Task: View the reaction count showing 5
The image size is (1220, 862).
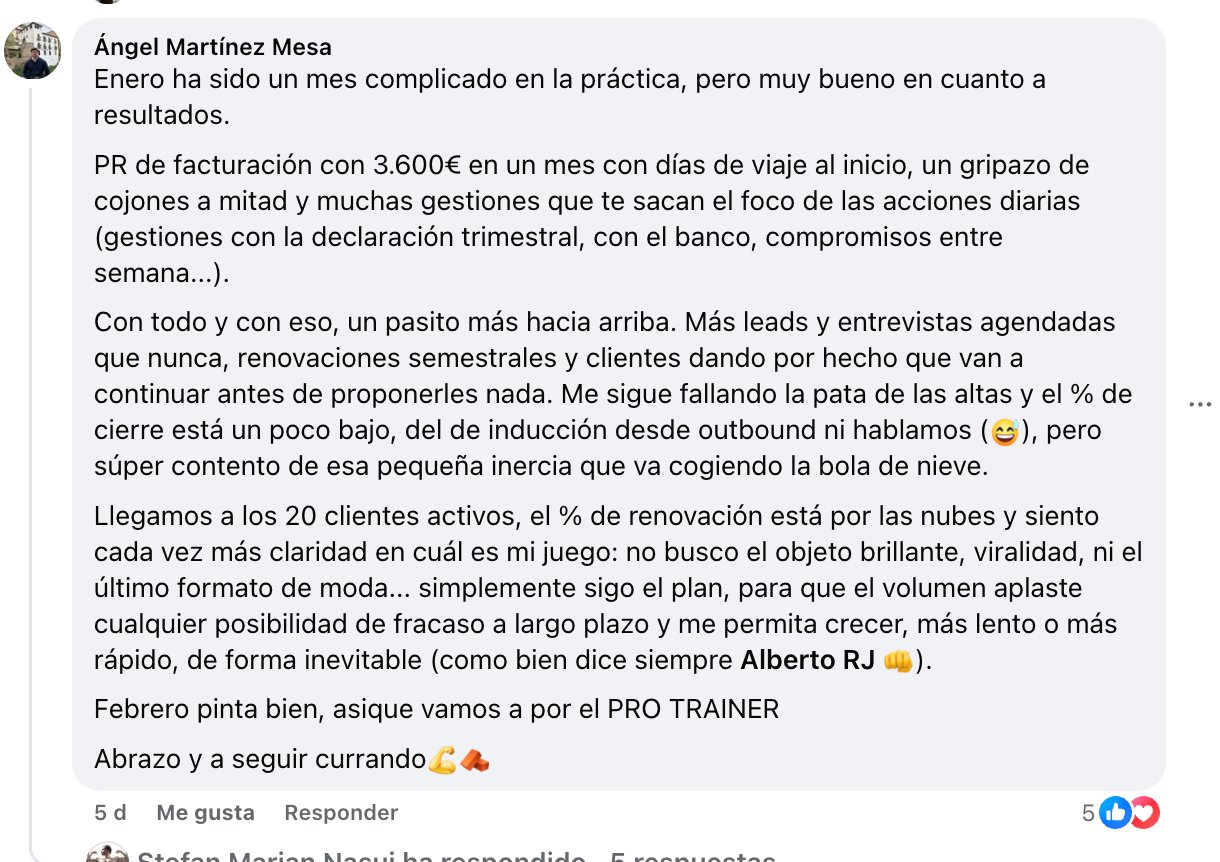Action: tap(1088, 813)
